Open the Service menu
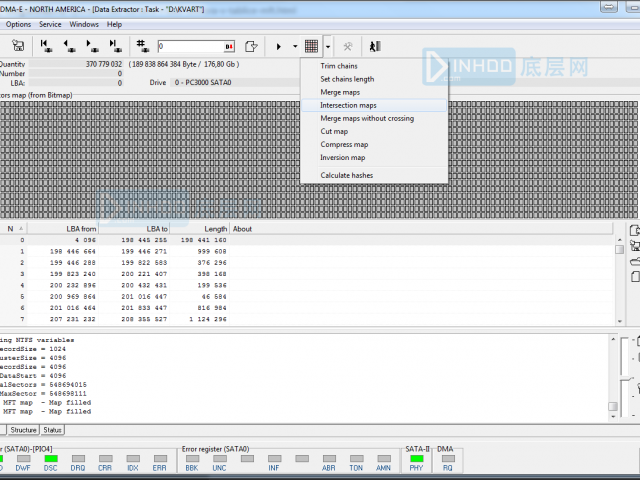 [x=50, y=24]
